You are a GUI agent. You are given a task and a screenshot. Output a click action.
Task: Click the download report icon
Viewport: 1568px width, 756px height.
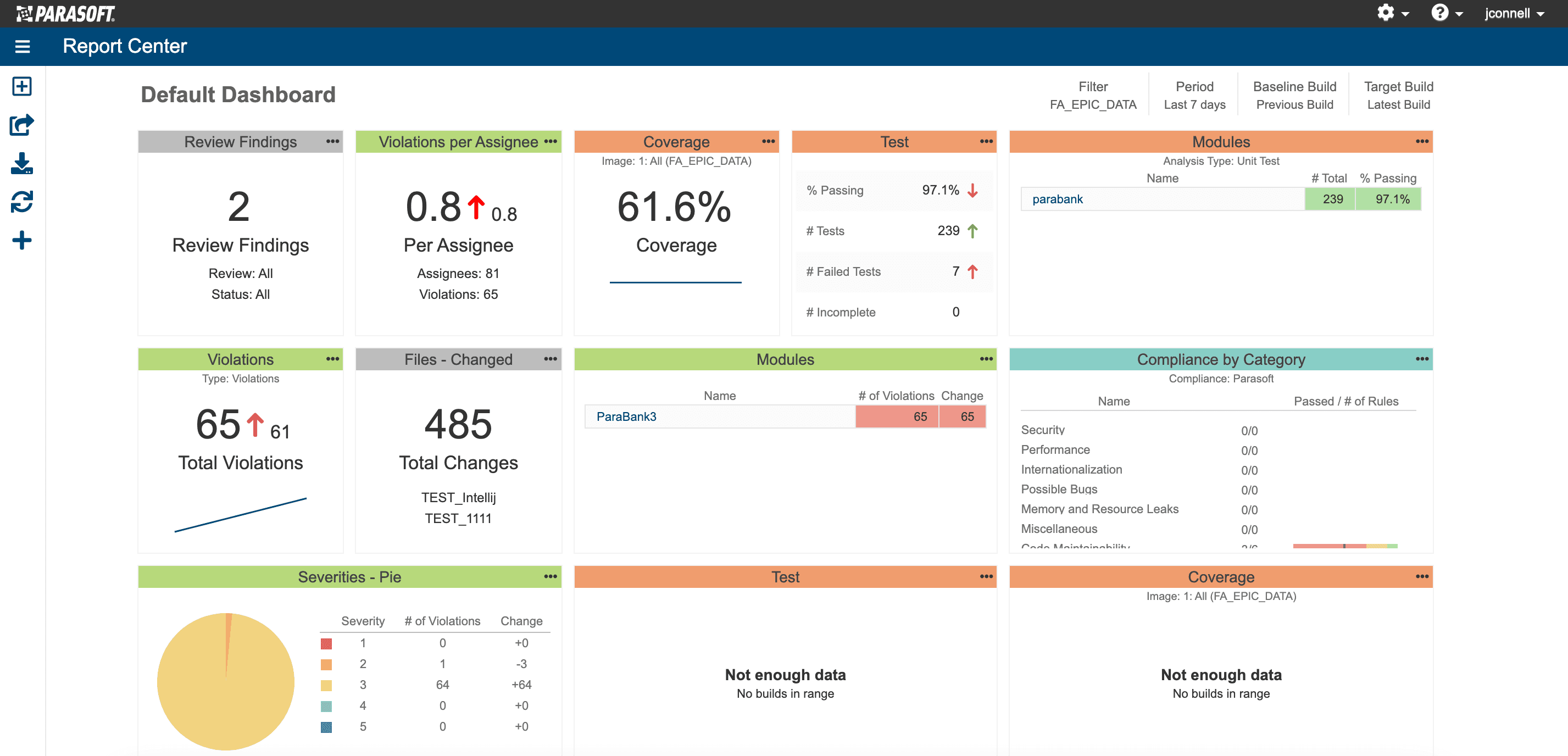pyautogui.click(x=22, y=163)
